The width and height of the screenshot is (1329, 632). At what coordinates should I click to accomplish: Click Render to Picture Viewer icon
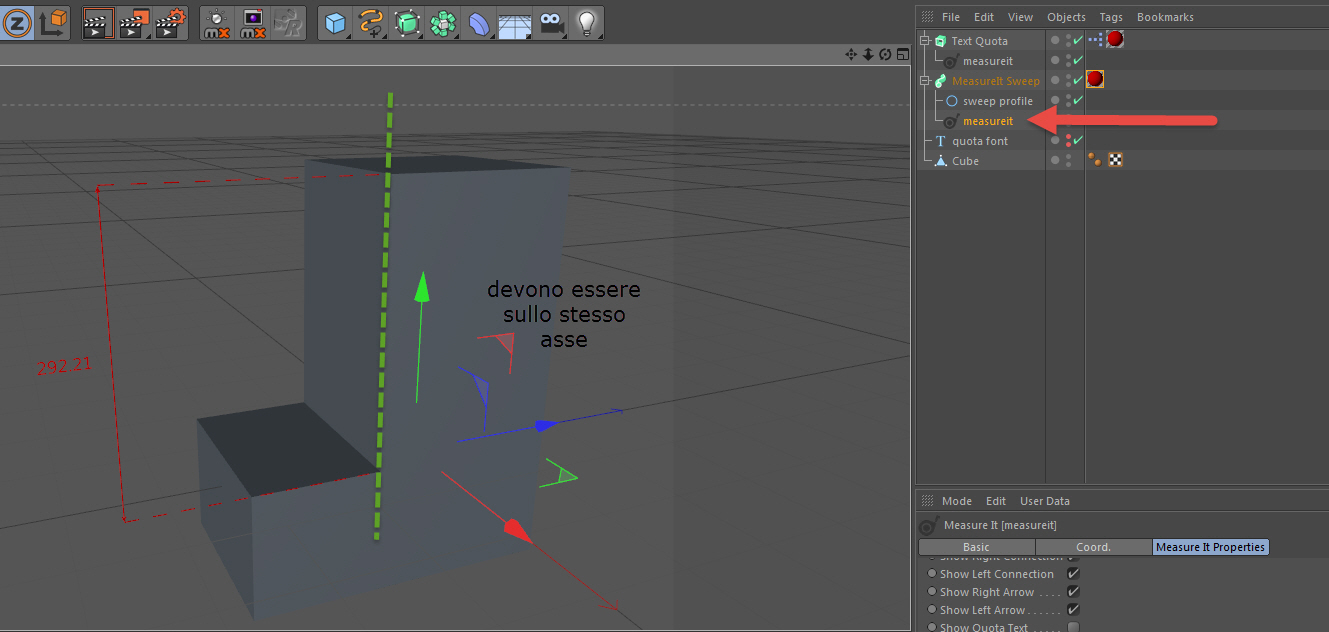[x=134, y=22]
